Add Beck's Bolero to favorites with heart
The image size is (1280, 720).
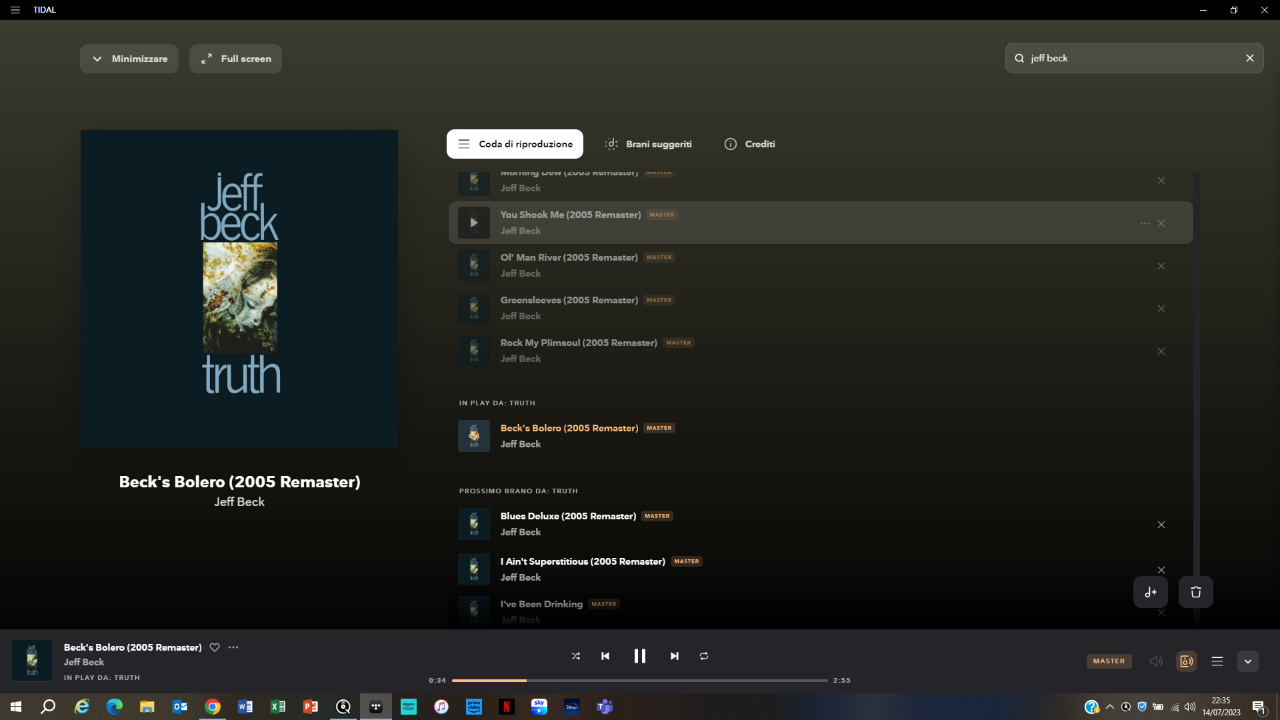[x=214, y=648]
